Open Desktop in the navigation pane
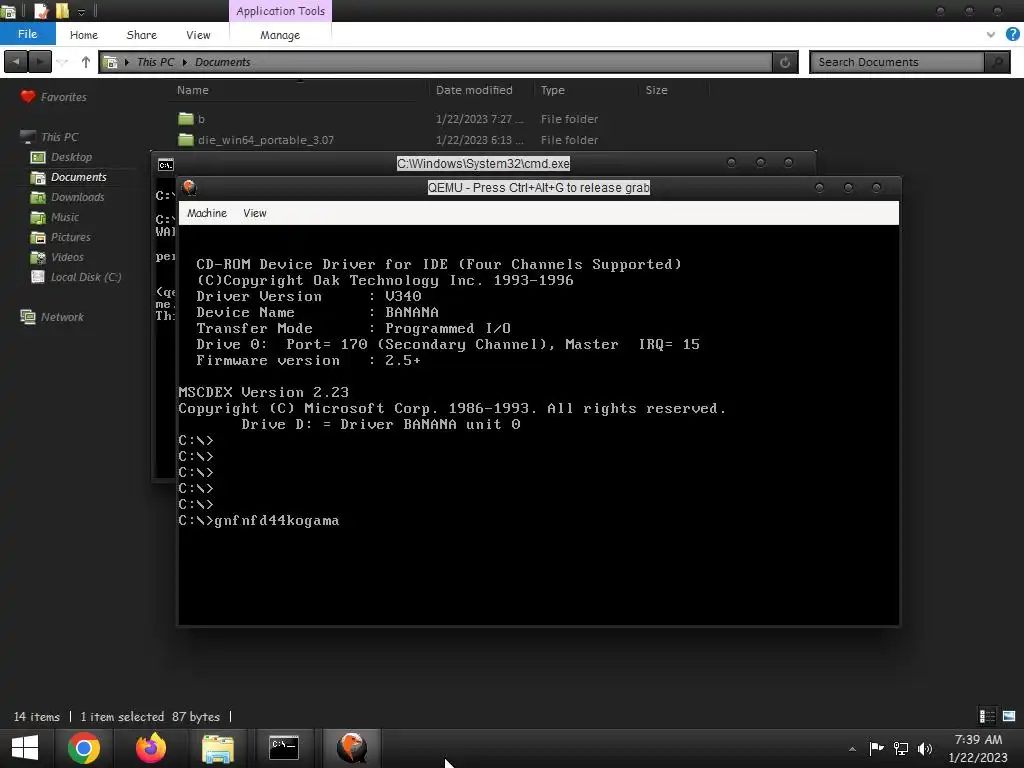1024x768 pixels. coord(61,157)
